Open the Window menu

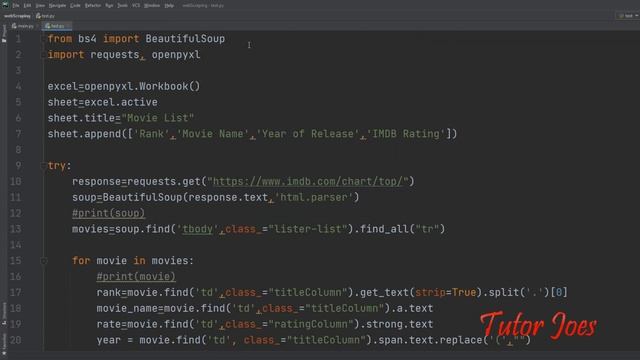tap(152, 6)
